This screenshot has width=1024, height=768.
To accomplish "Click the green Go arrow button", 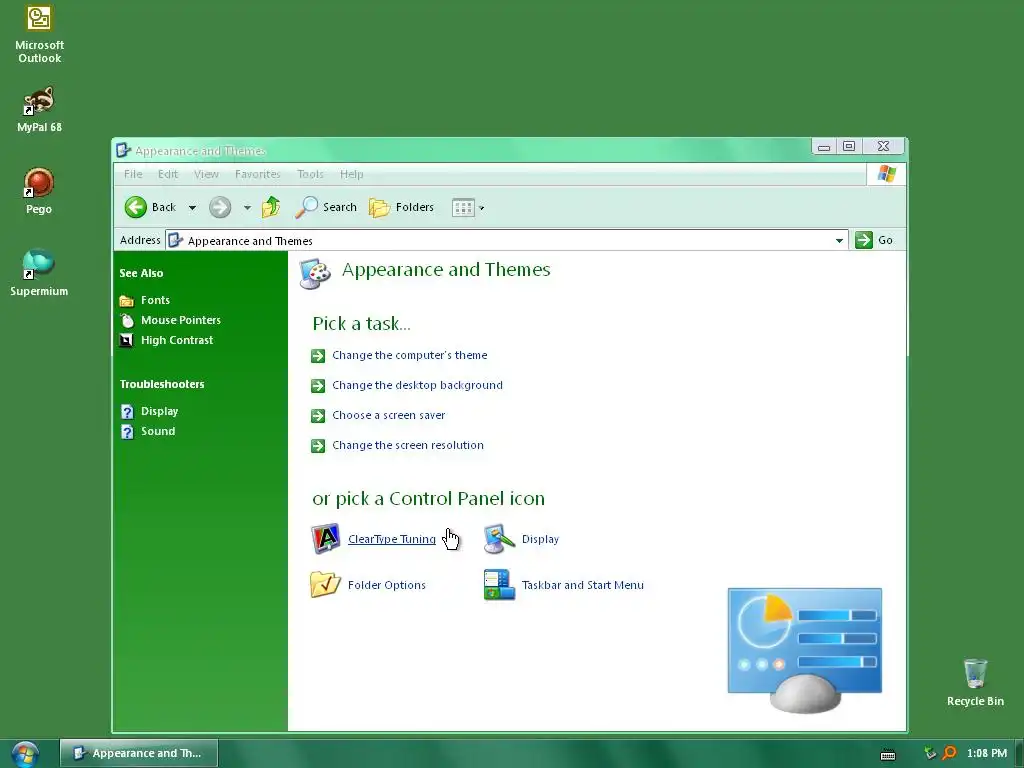I will pos(863,240).
